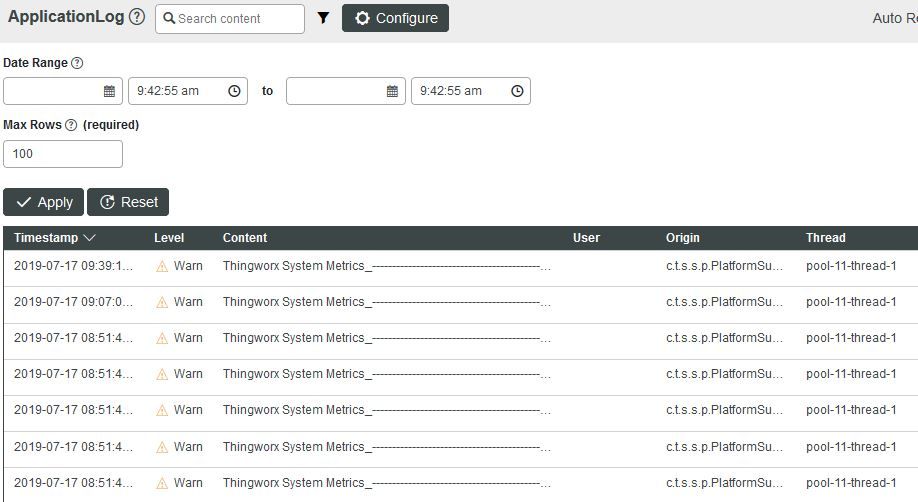This screenshot has height=502, width=918.
Task: Sort by the Timestamp column header
Action: click(x=46, y=238)
